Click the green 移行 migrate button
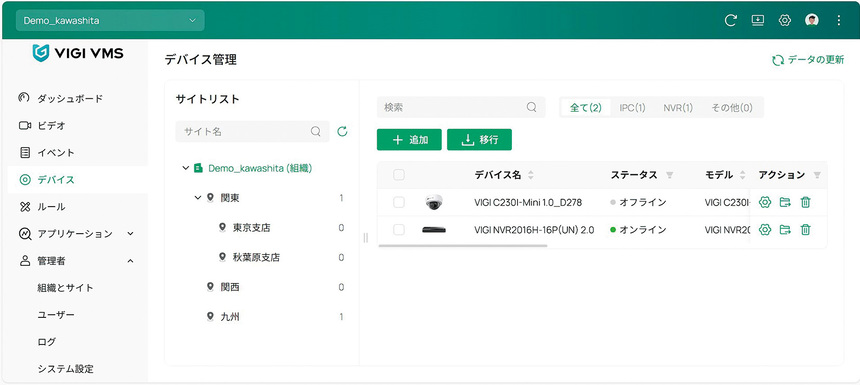 click(479, 140)
